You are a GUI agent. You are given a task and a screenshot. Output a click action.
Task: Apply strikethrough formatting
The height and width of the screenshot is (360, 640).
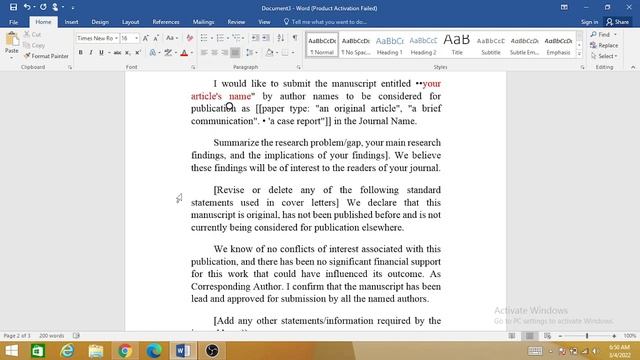pyautogui.click(x=118, y=53)
